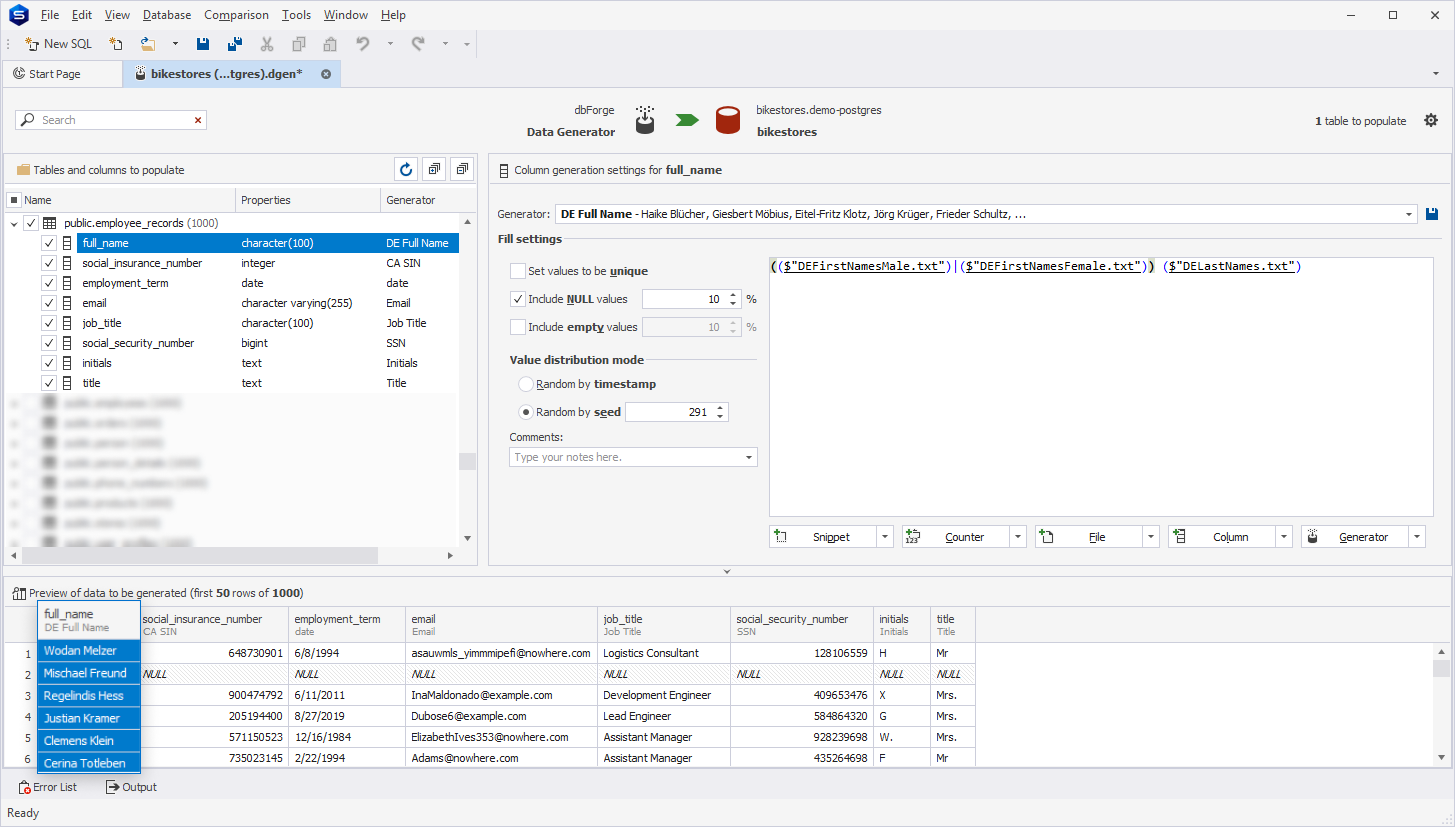Open the Error List panel
This screenshot has width=1455, height=827.
48,787
